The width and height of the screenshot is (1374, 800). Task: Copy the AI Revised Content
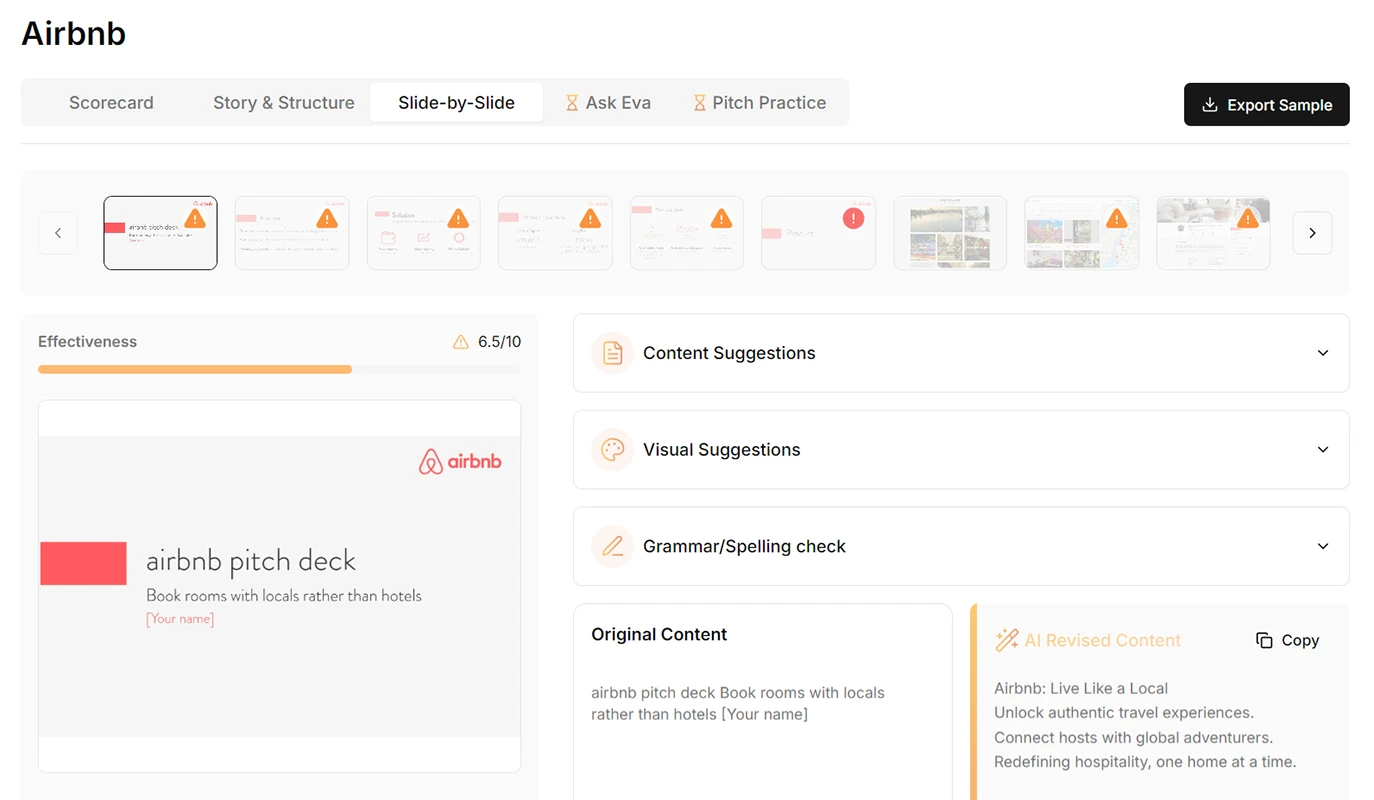coord(1288,640)
